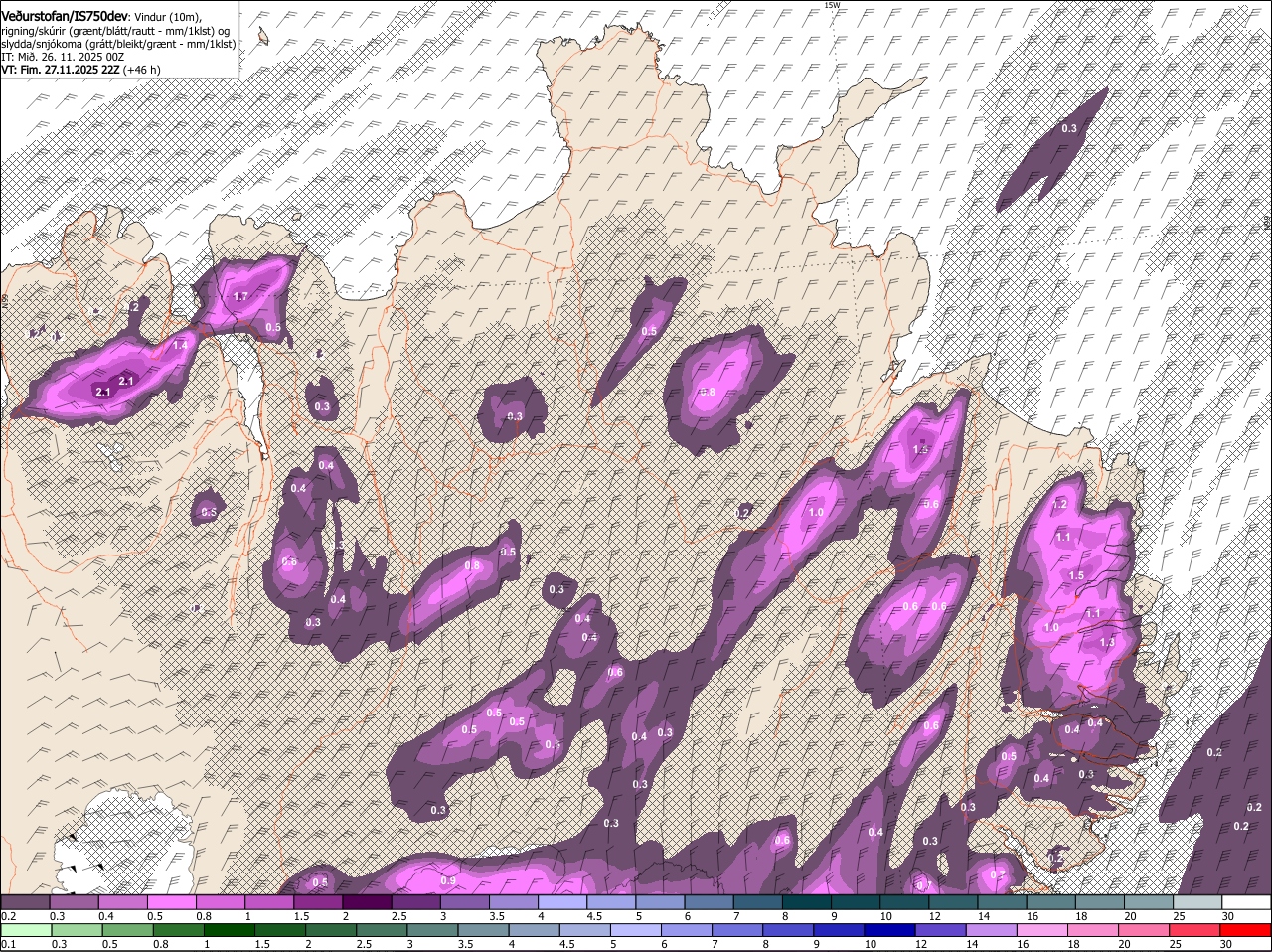The image size is (1272, 952).
Task: Click the Veðurstofan/IS750dev title text
Action: pyautogui.click(x=65, y=17)
